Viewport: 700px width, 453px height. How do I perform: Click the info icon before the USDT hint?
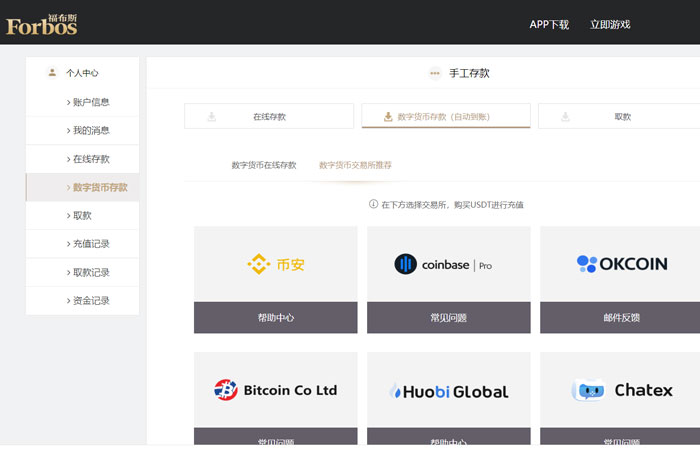373,204
